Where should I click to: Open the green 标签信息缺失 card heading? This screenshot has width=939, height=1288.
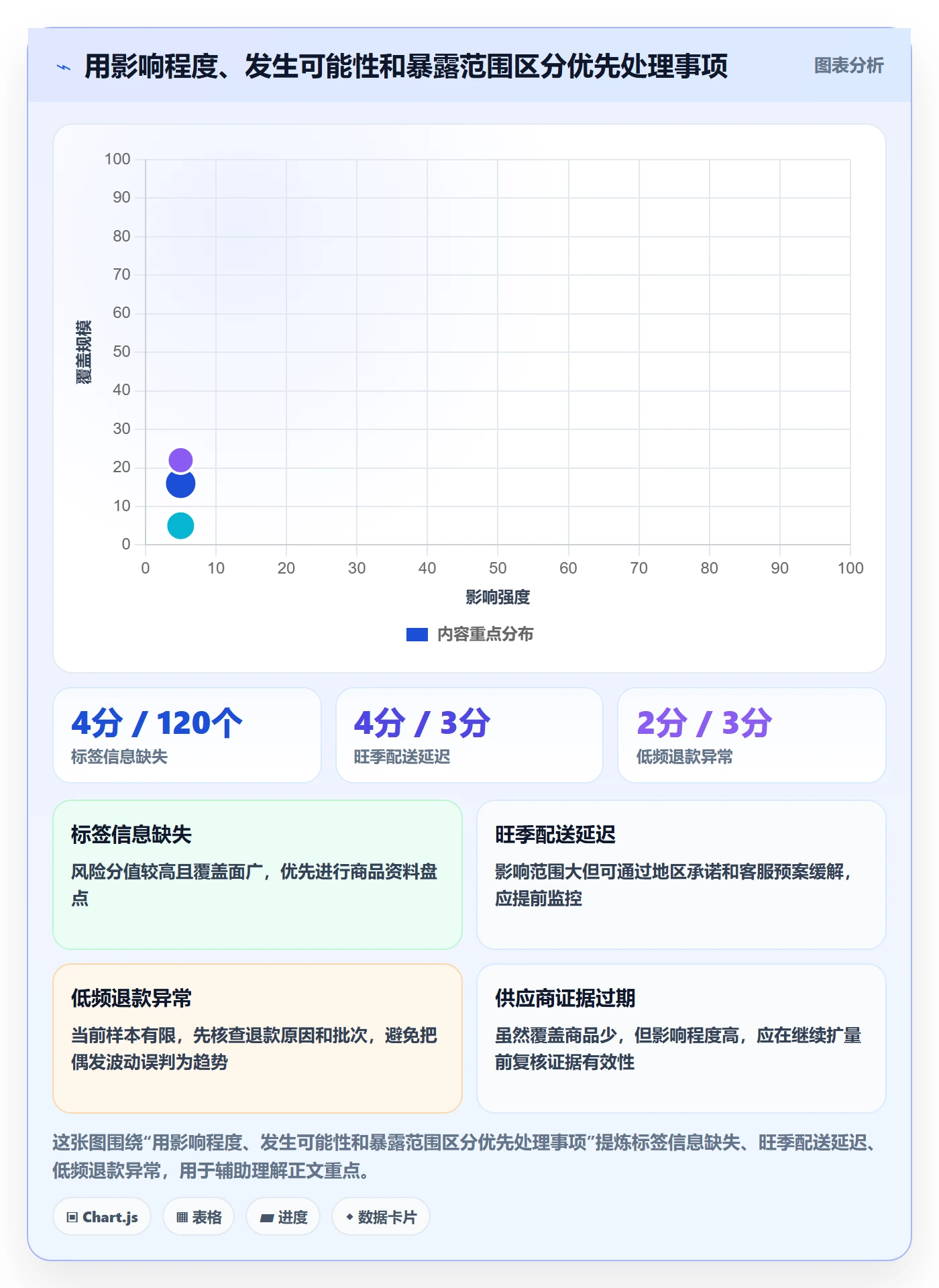[131, 835]
